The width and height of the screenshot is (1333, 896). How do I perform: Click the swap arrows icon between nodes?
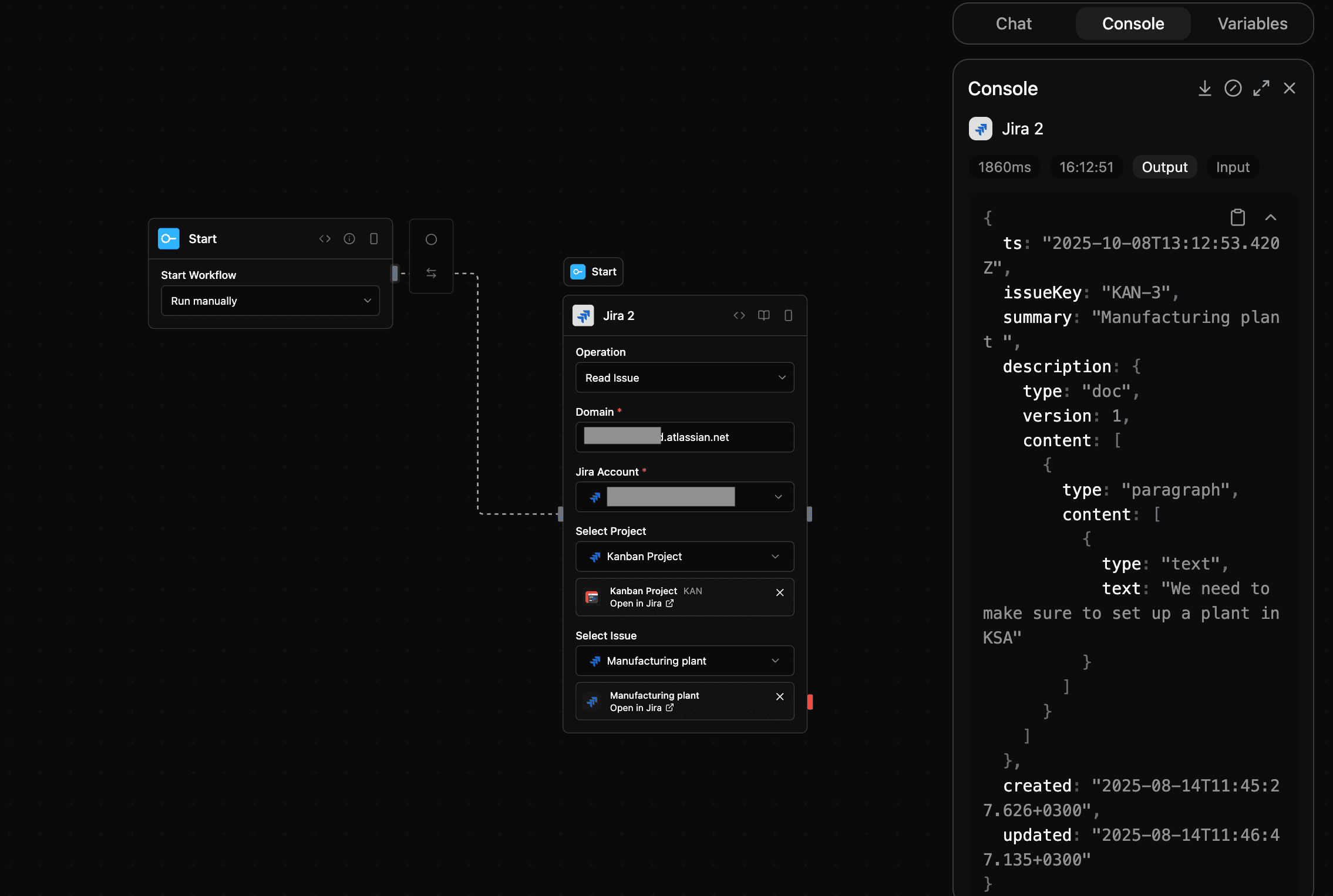pyautogui.click(x=430, y=272)
